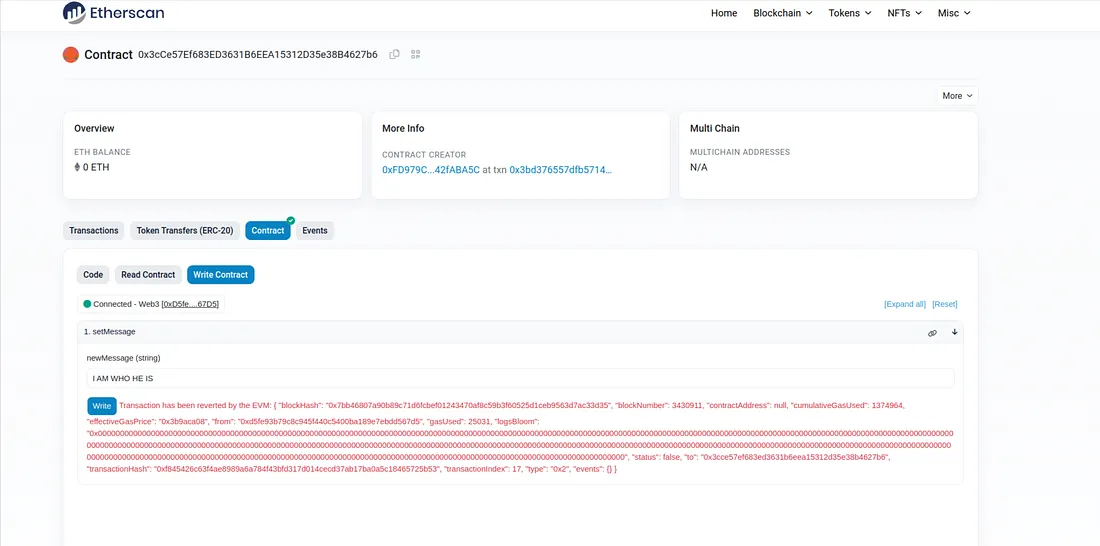Copy the setMessage method permalink

click(x=932, y=333)
